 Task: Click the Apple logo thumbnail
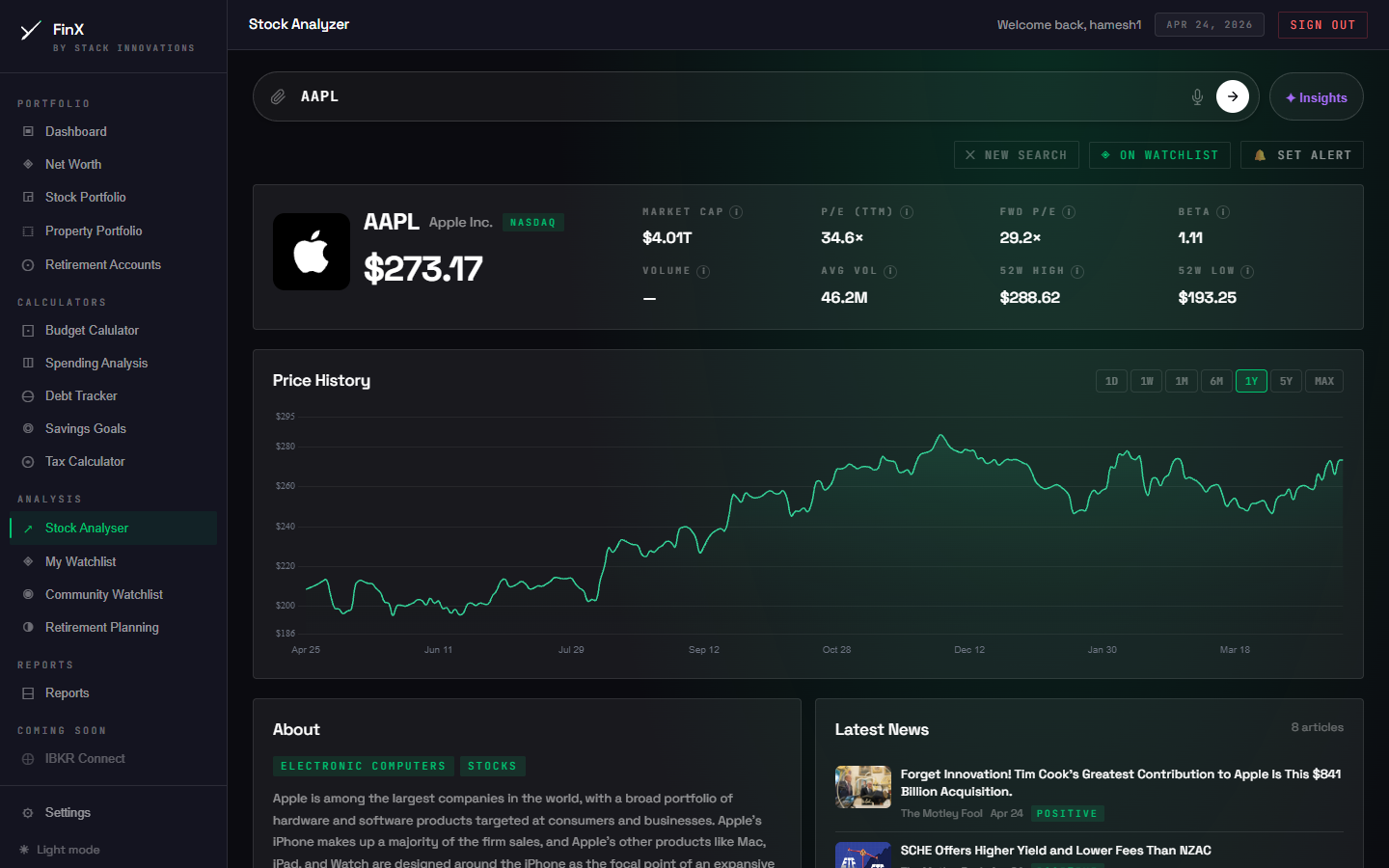point(312,252)
